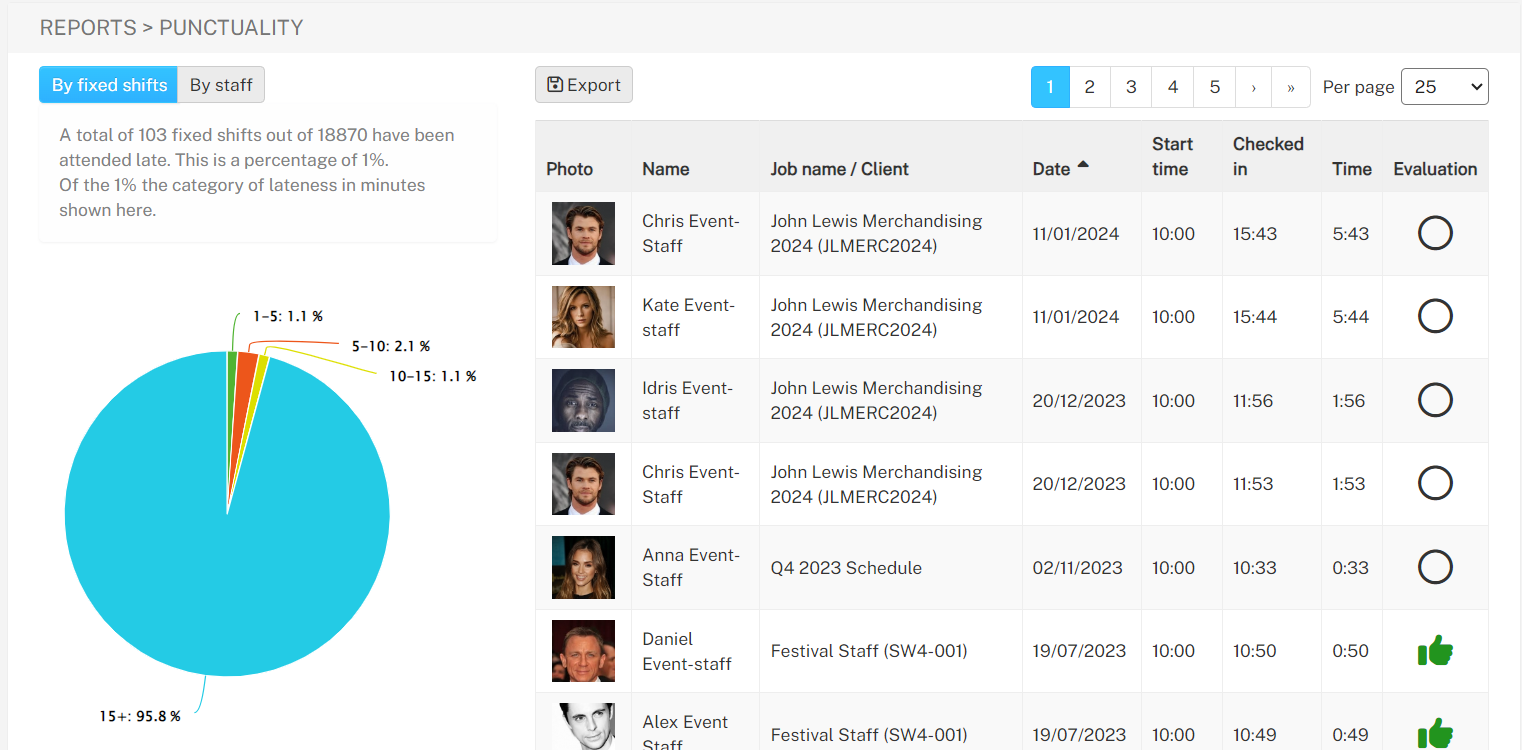
Task: Toggle evaluation circle for Idris Event-staff
Action: 1435,401
